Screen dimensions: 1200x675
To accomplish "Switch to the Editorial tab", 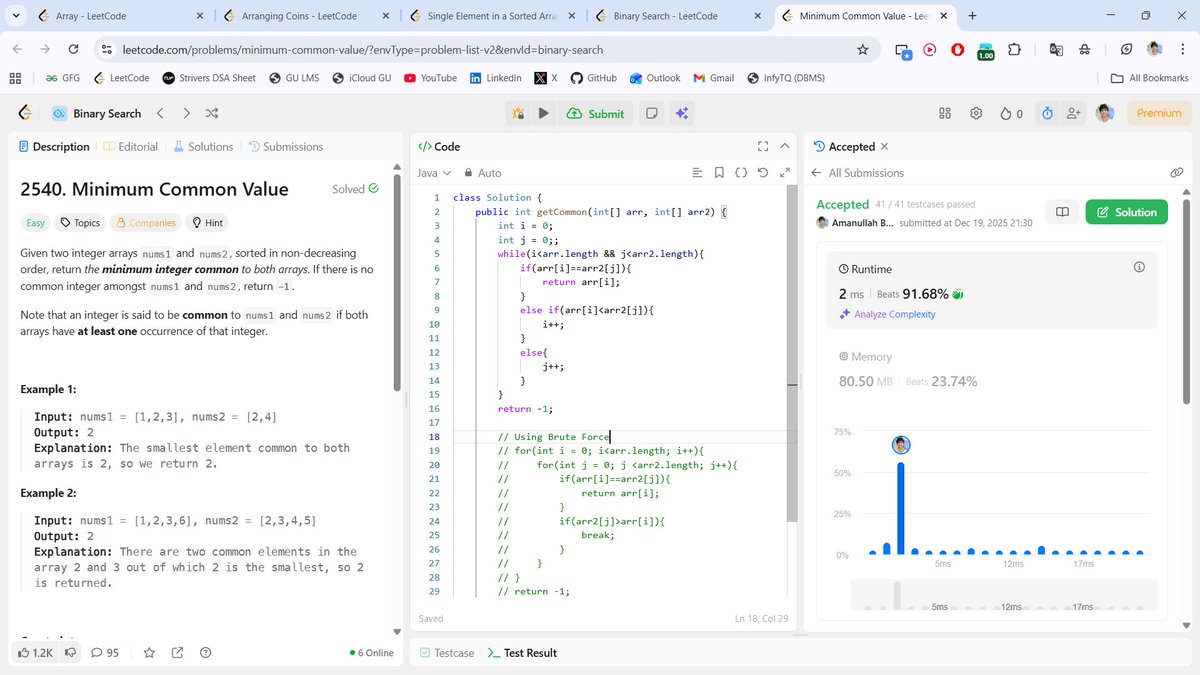I will 138,146.
